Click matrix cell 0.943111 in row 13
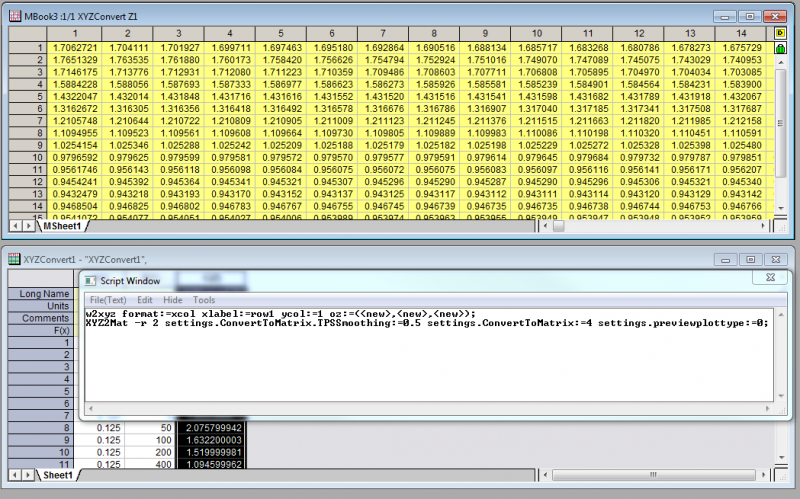 [536, 194]
